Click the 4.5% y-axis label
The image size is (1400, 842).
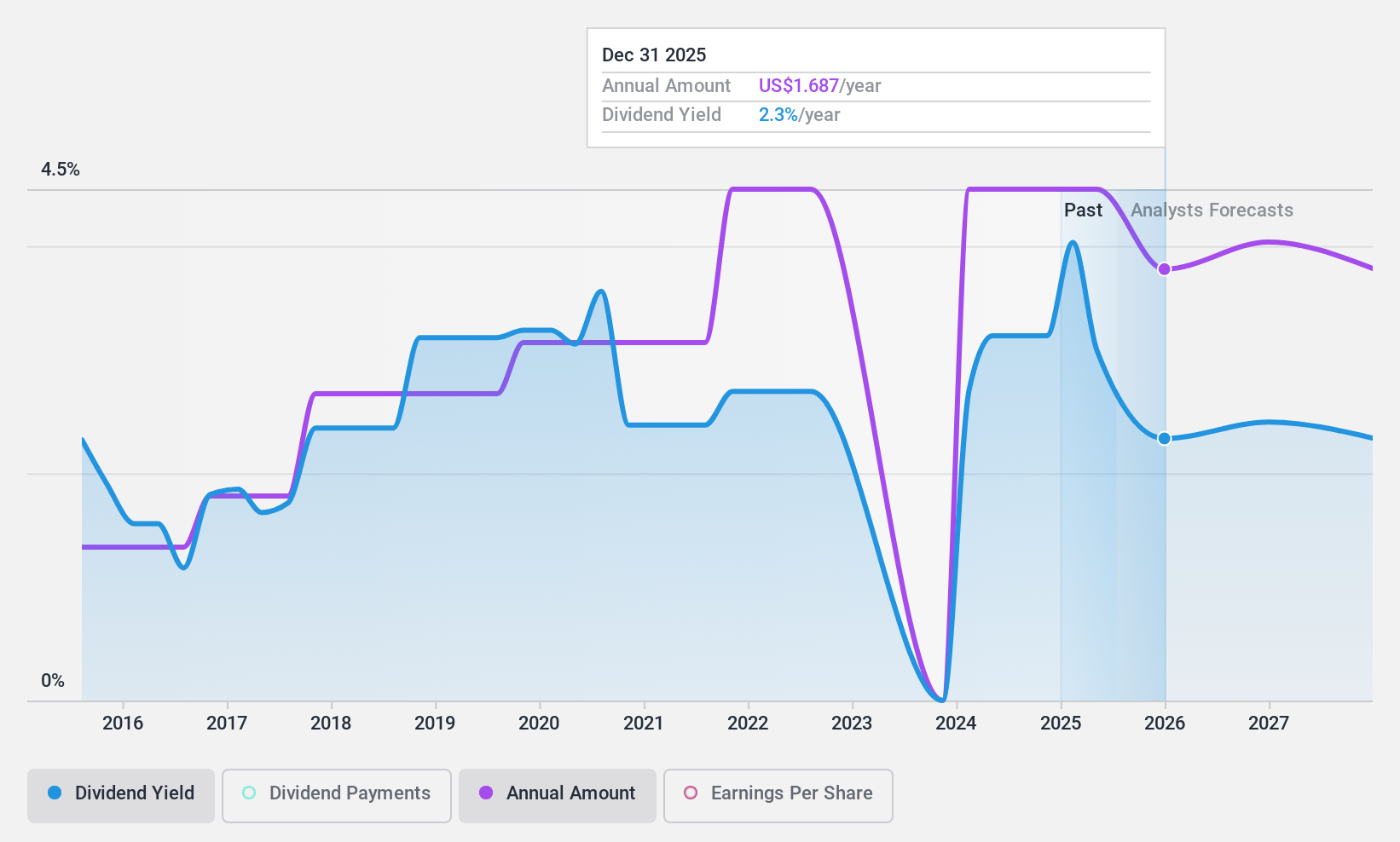tap(61, 170)
